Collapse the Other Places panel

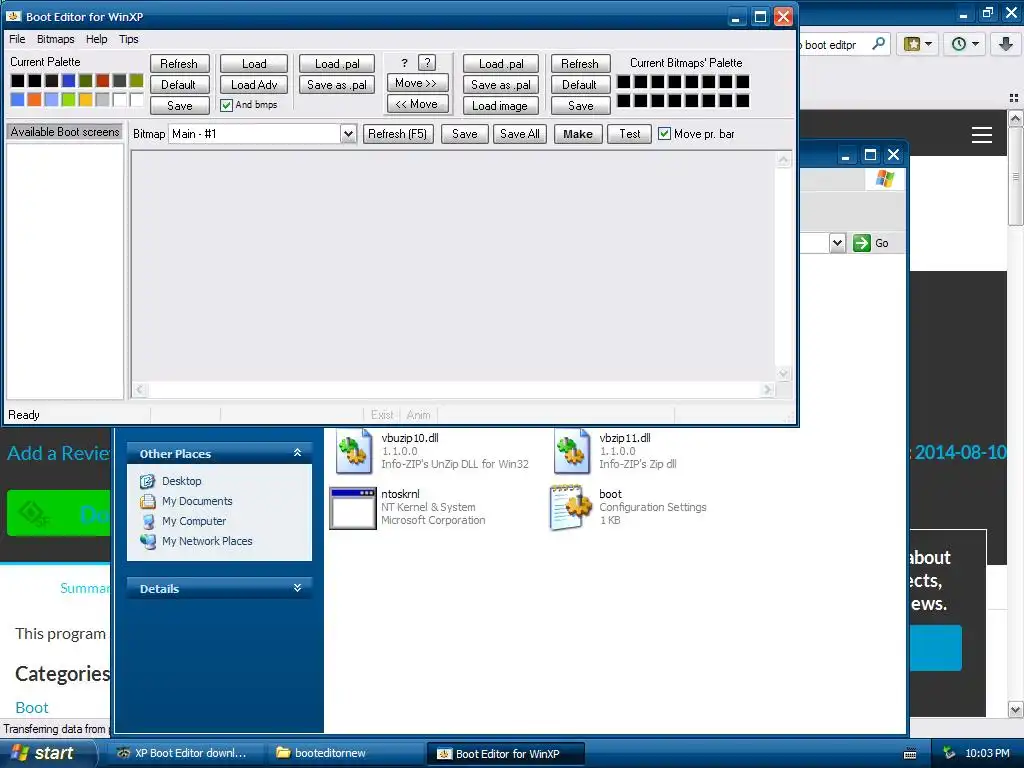point(297,453)
